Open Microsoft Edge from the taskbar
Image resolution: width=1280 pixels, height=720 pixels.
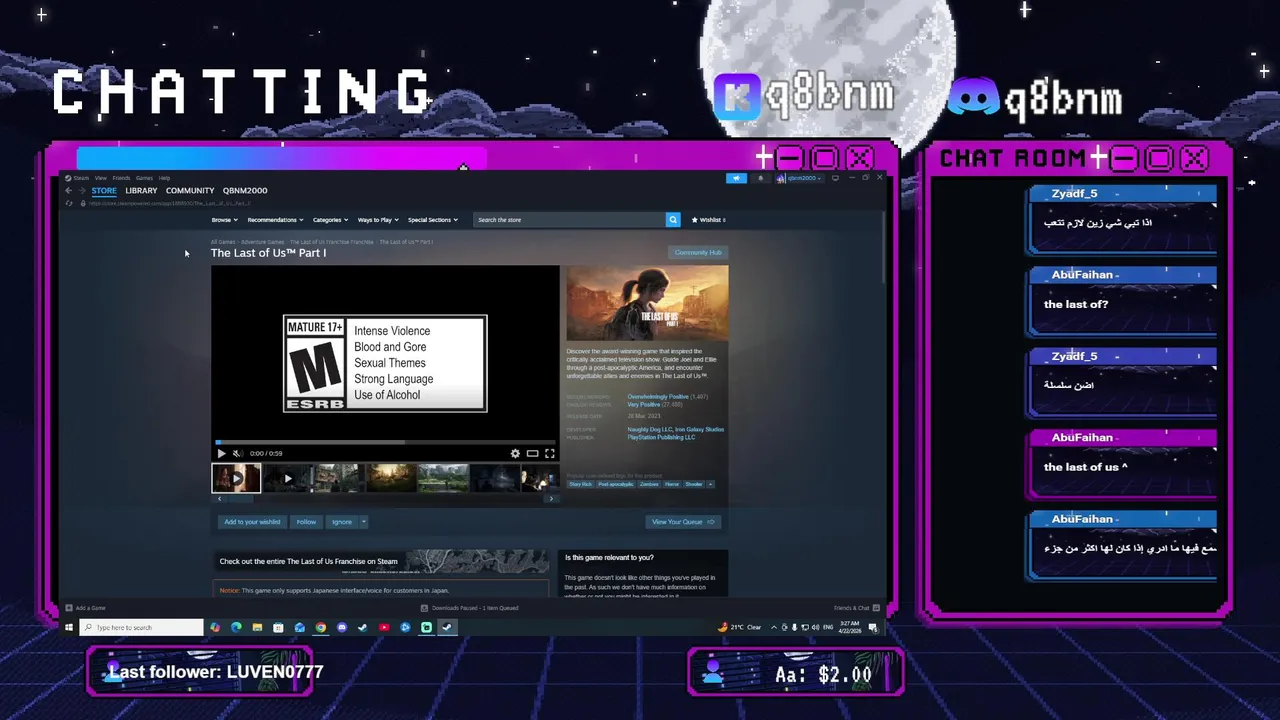(236, 627)
